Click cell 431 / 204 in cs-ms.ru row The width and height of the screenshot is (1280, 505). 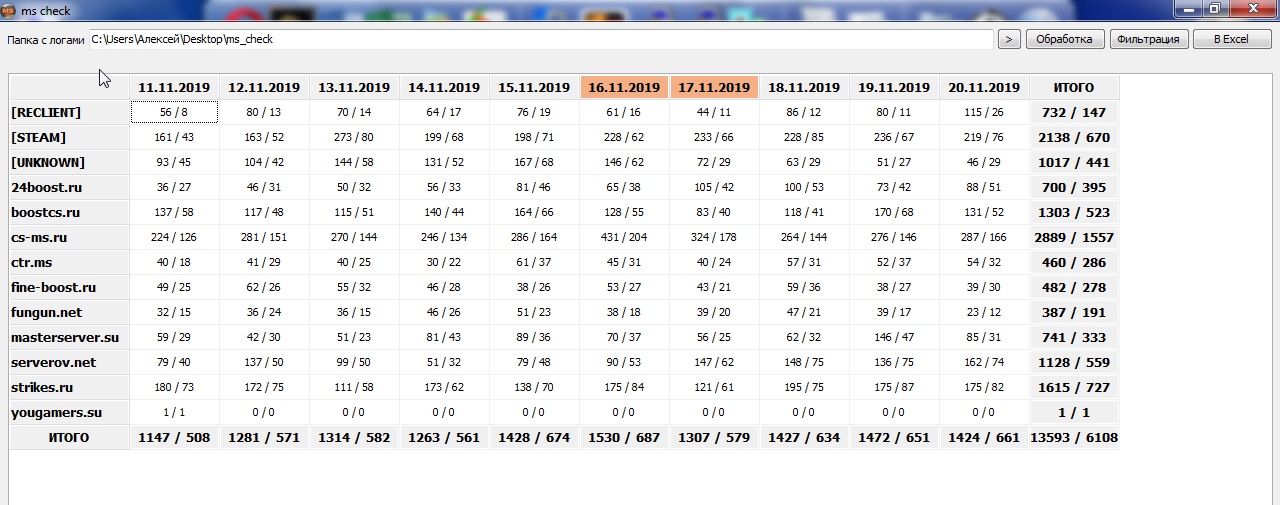coord(624,237)
